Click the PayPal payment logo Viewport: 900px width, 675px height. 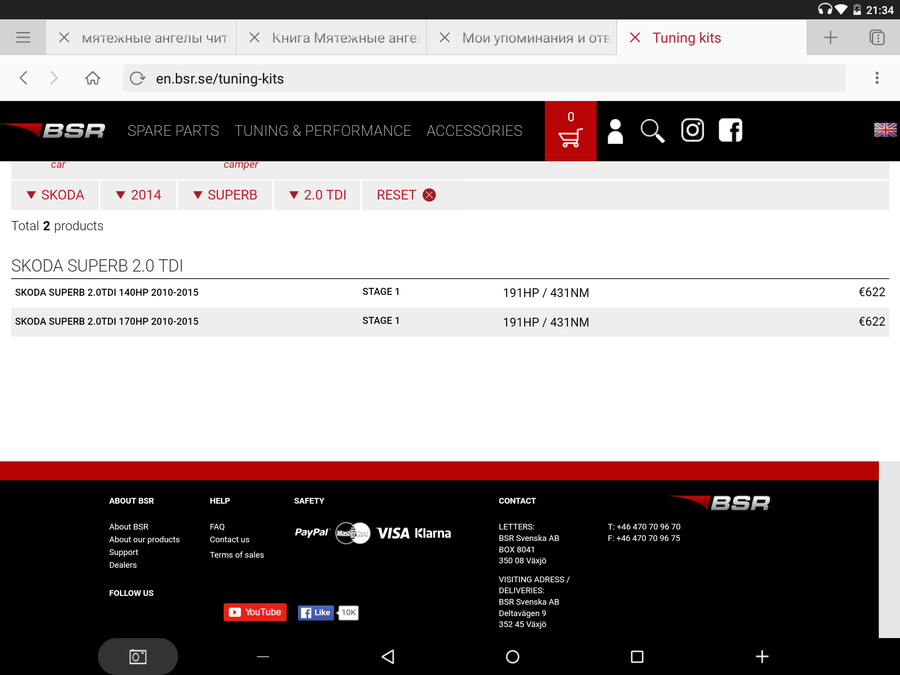(x=312, y=533)
